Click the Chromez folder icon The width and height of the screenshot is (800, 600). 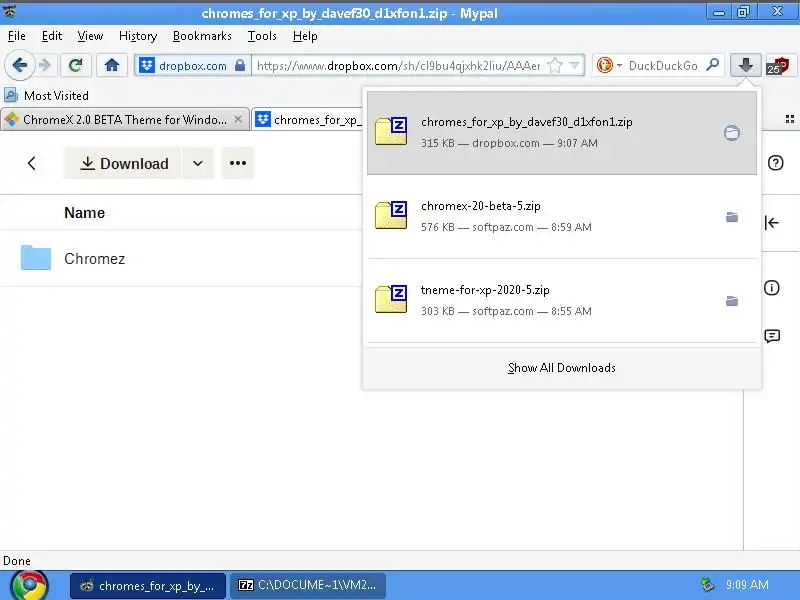(36, 258)
